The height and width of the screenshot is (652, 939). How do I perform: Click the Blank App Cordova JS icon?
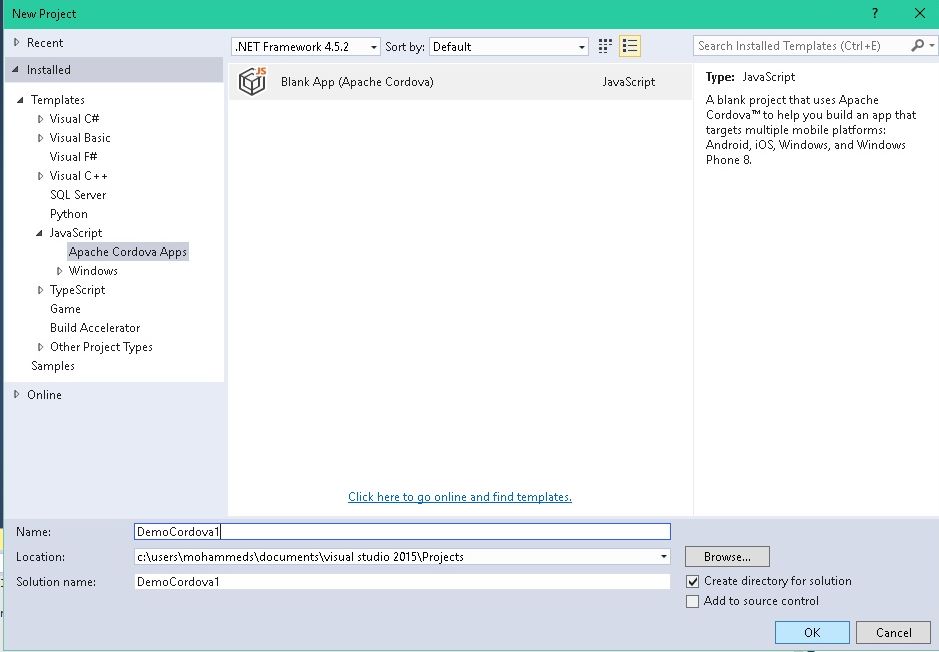point(252,81)
